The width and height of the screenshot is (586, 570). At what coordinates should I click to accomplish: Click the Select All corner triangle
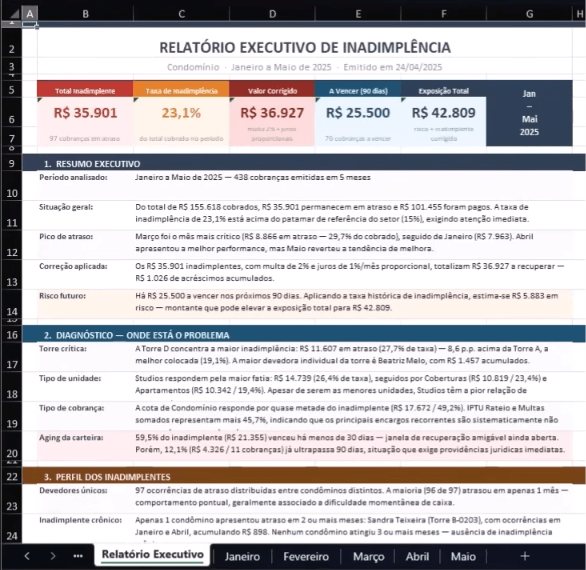pyautogui.click(x=14, y=14)
